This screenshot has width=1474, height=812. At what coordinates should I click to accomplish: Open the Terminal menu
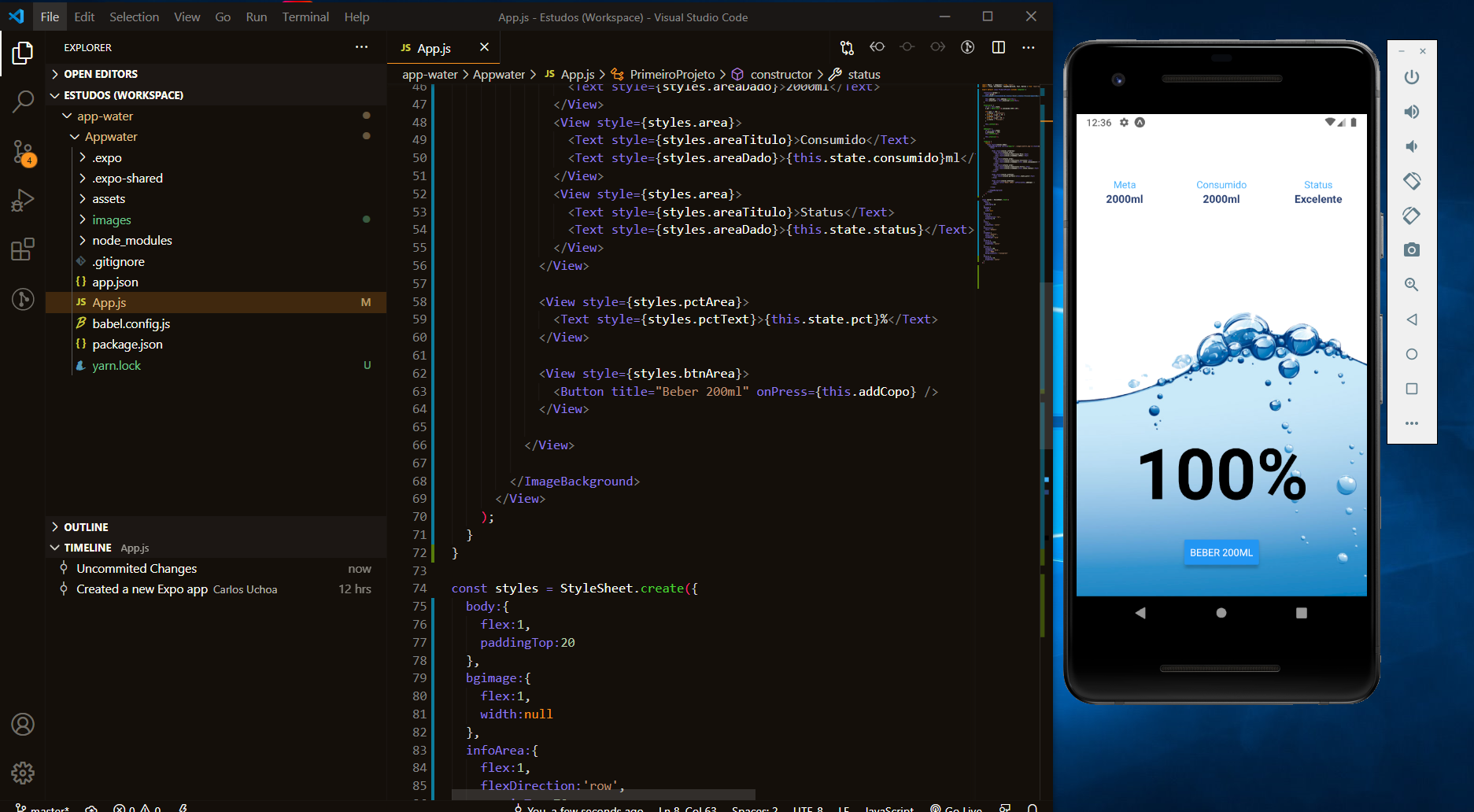tap(305, 17)
